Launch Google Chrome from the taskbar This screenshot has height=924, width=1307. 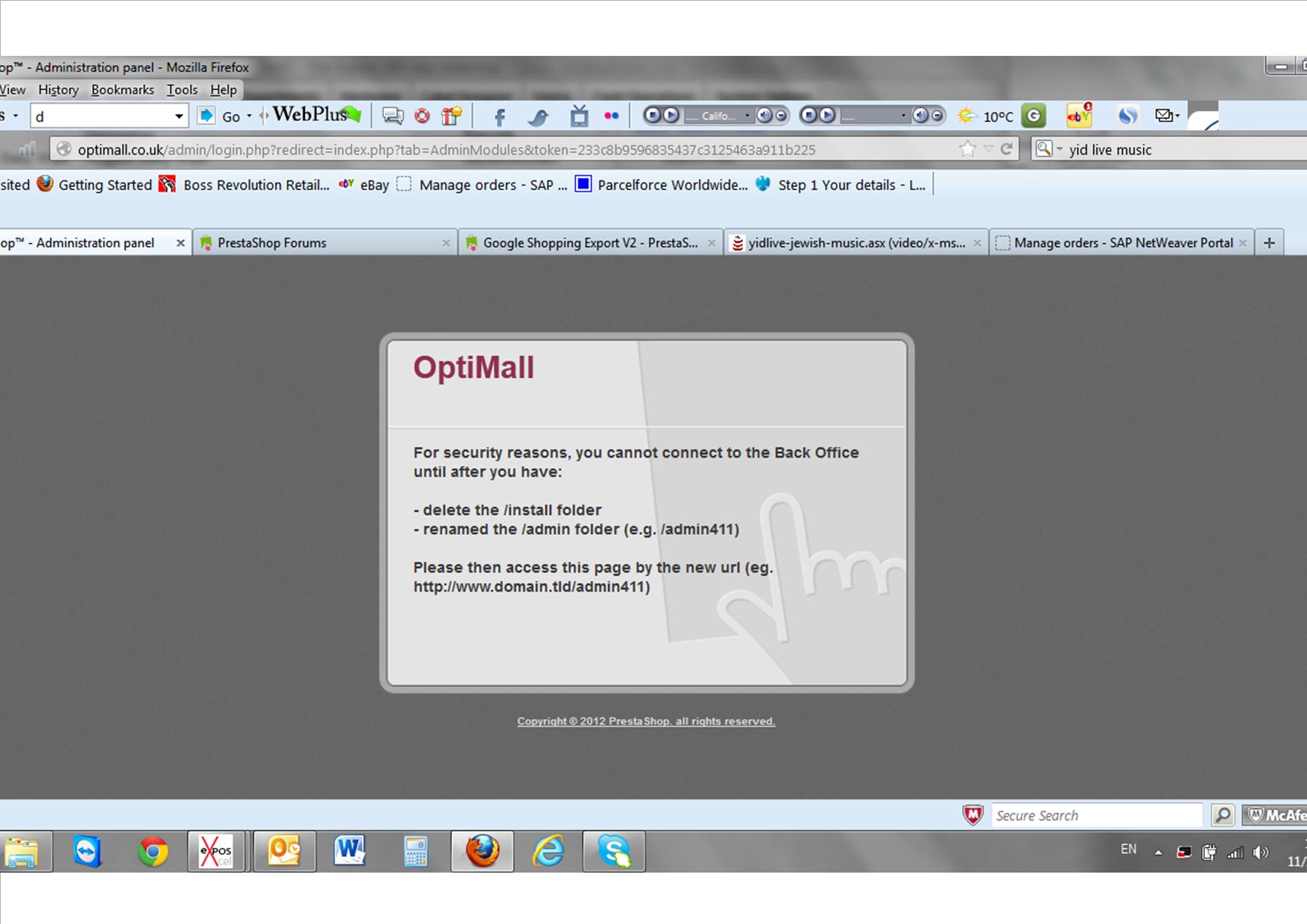coord(153,851)
